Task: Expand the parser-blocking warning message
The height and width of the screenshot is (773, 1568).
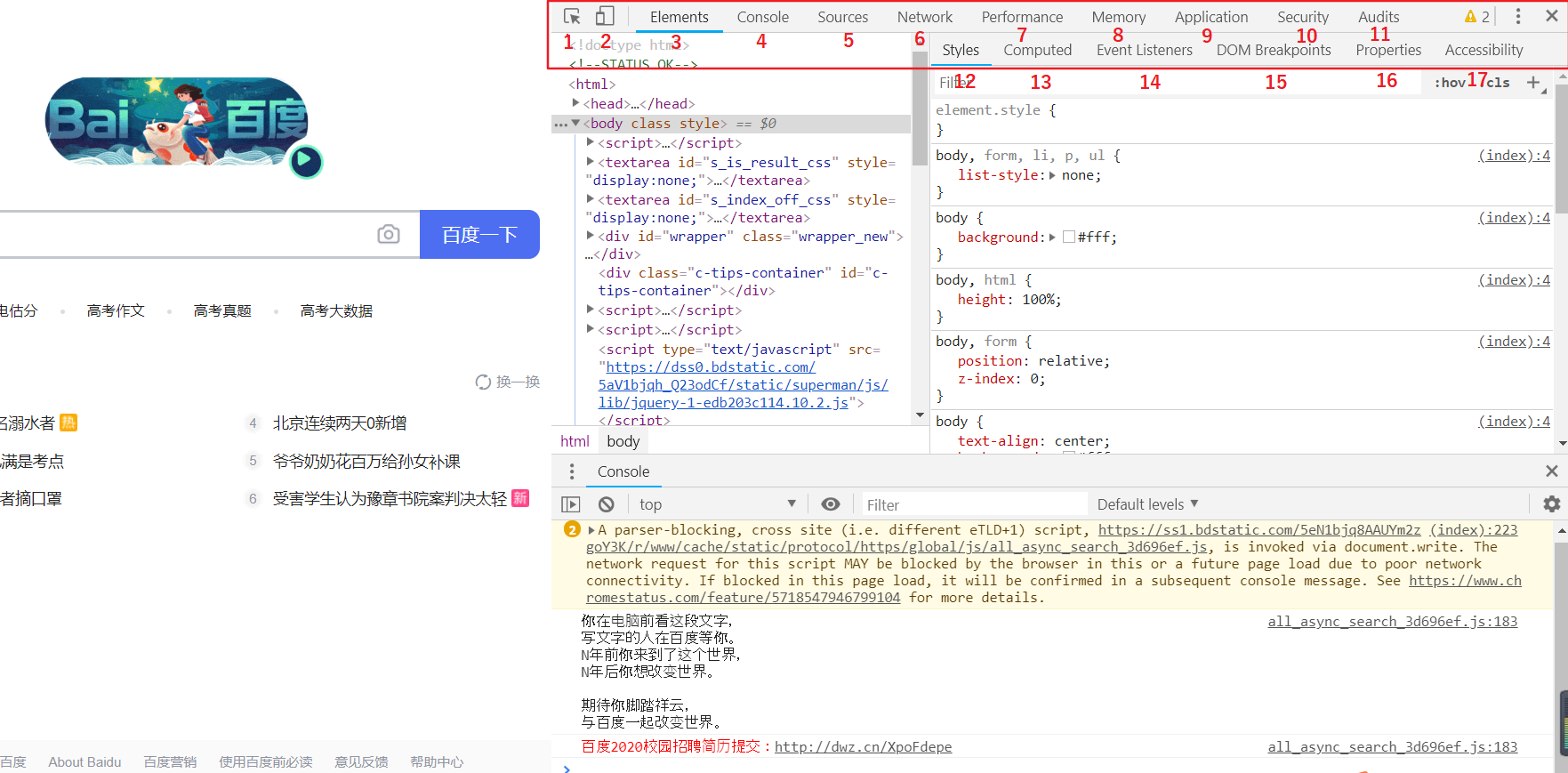Action: [591, 530]
